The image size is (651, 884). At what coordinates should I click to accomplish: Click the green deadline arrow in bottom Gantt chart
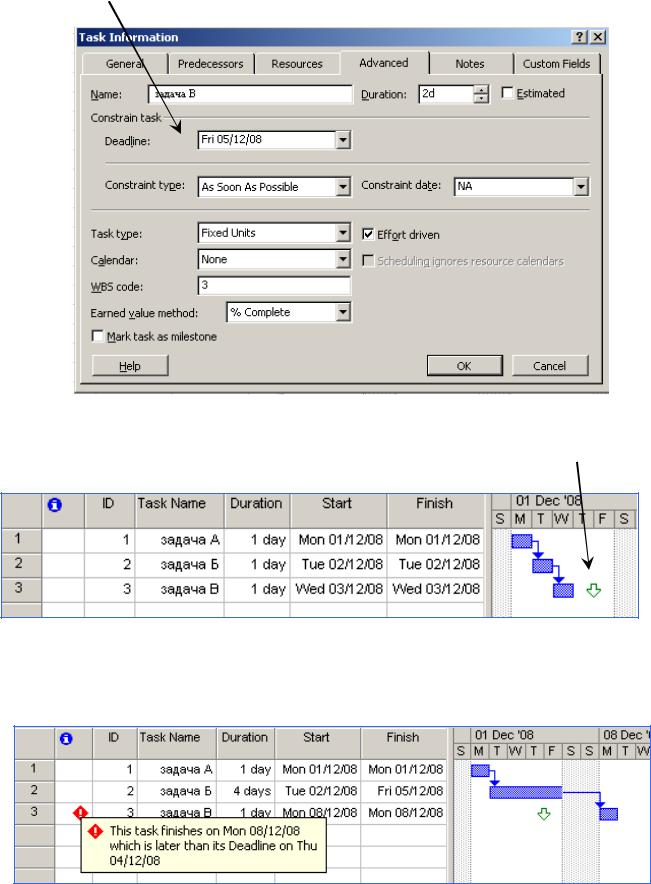click(544, 814)
